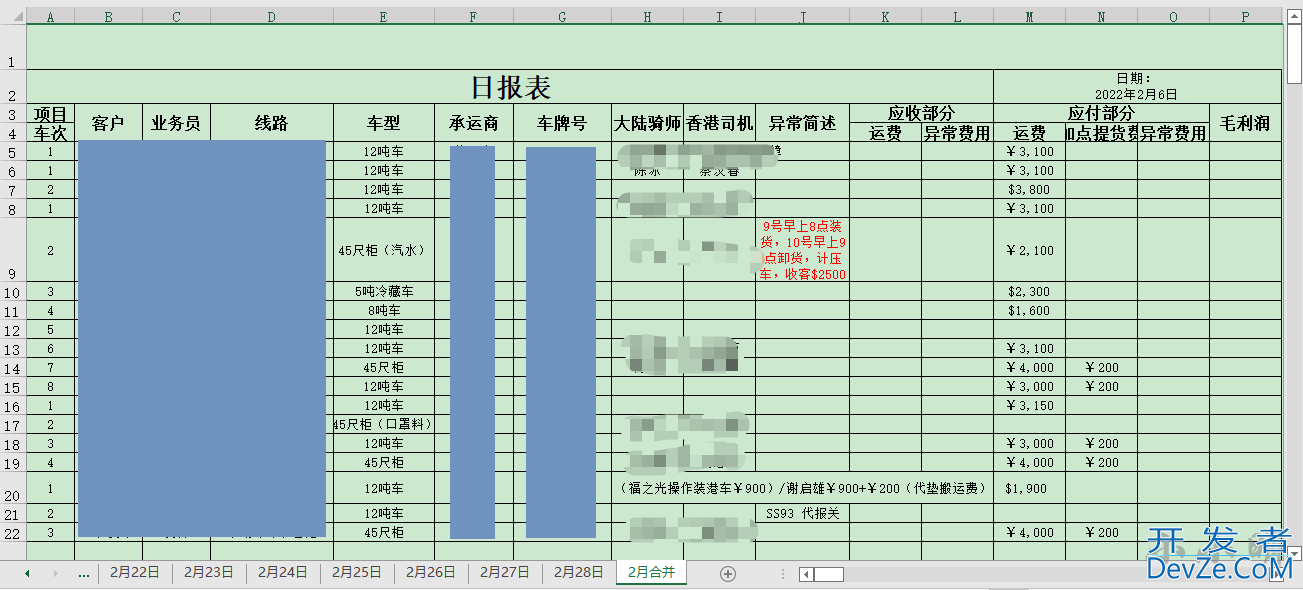This screenshot has width=1303, height=590.
Task: Switch to the 2月23日 sheet tab
Action: click(208, 573)
